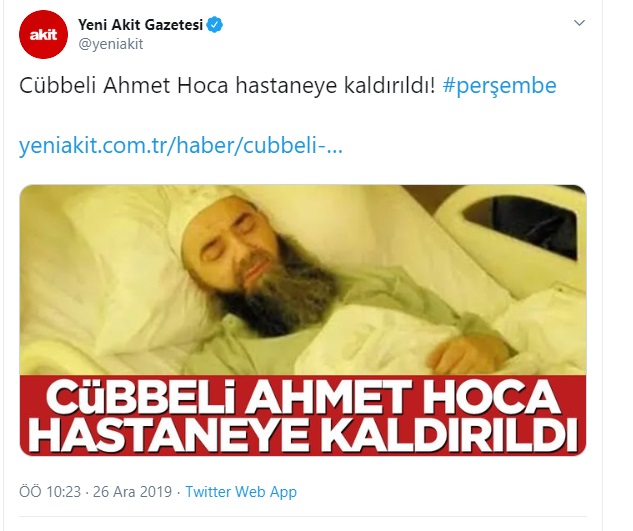Open the Yeni Akit red profile avatar
Viewport: 633px width, 531px height.
44,35
